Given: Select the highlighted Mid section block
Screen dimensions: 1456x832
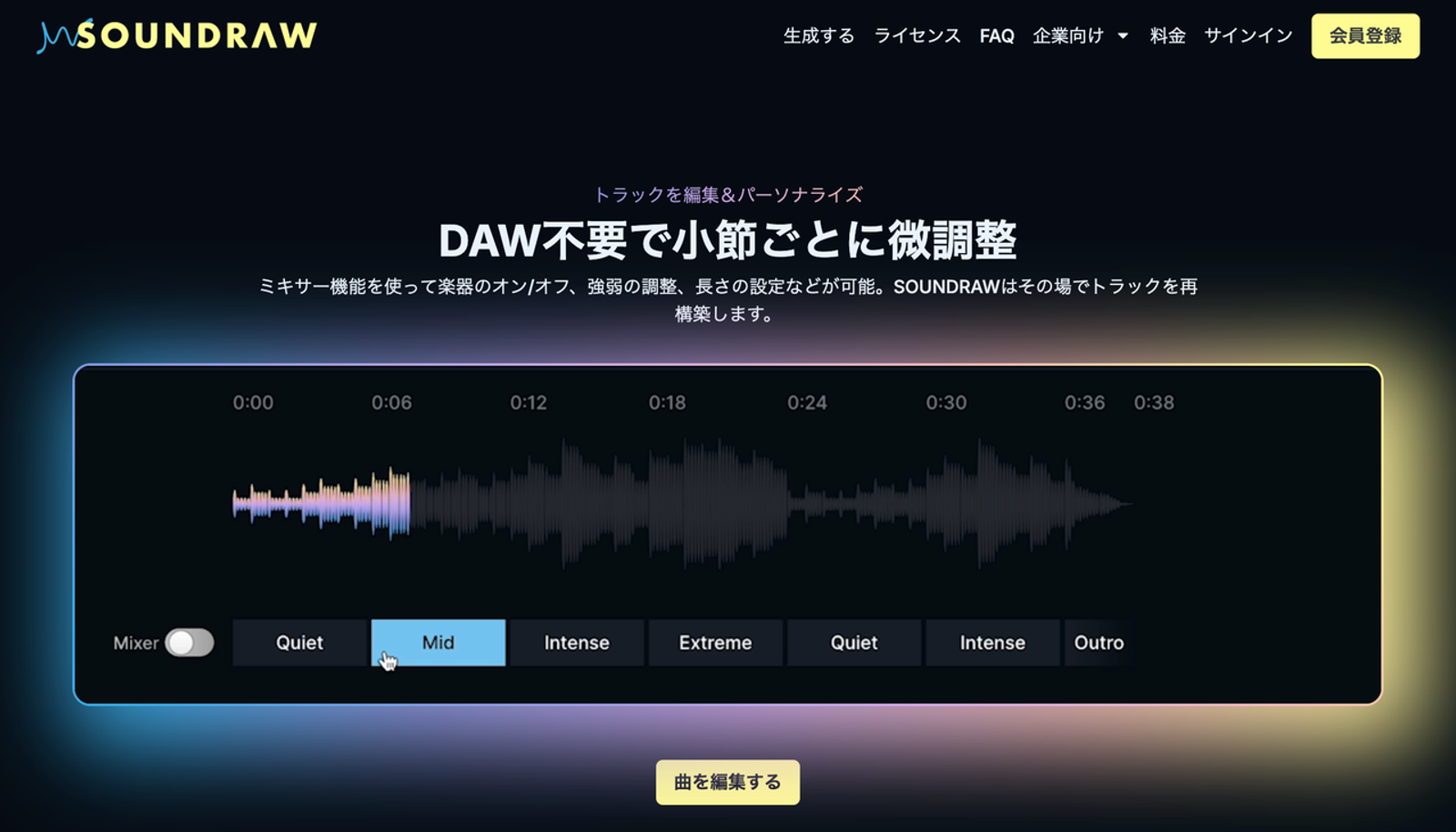Looking at the screenshot, I should pos(438,643).
